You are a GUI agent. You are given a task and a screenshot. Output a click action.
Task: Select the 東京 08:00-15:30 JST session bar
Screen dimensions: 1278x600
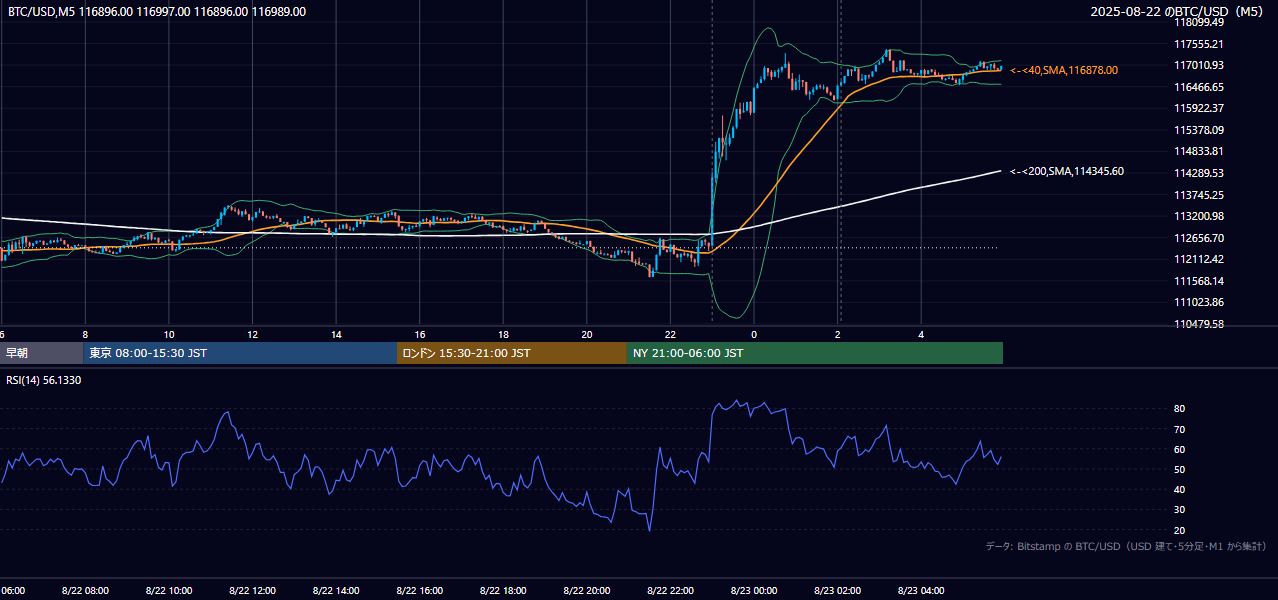pyautogui.click(x=240, y=353)
